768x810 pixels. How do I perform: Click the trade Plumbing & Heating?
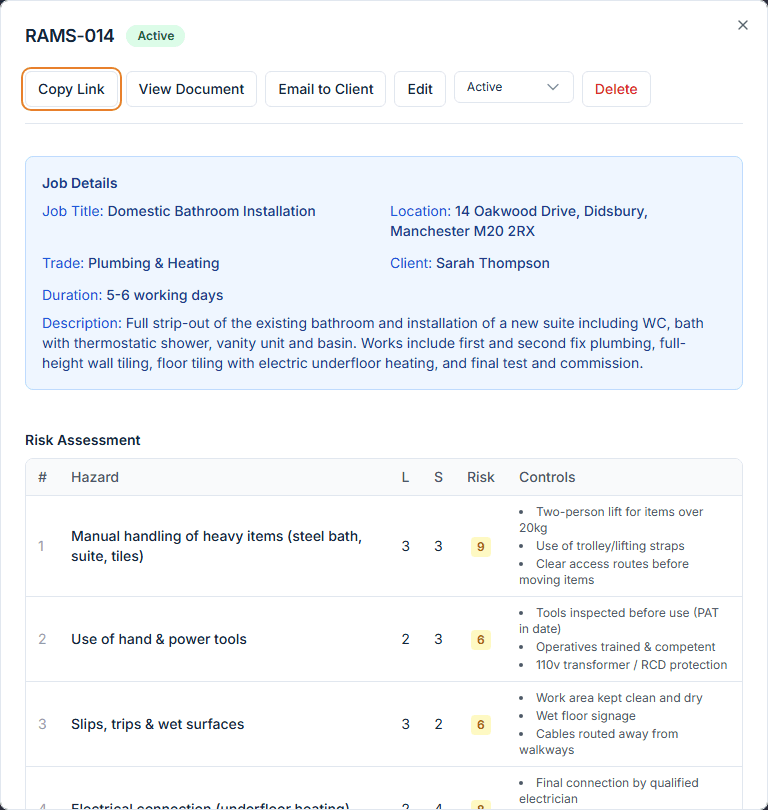pyautogui.click(x=153, y=263)
